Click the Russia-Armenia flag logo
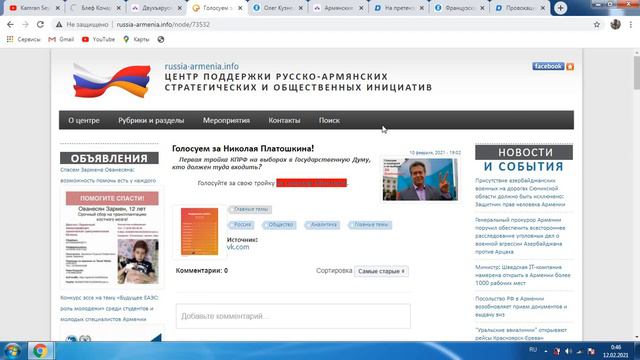The image size is (640, 360). pos(111,80)
